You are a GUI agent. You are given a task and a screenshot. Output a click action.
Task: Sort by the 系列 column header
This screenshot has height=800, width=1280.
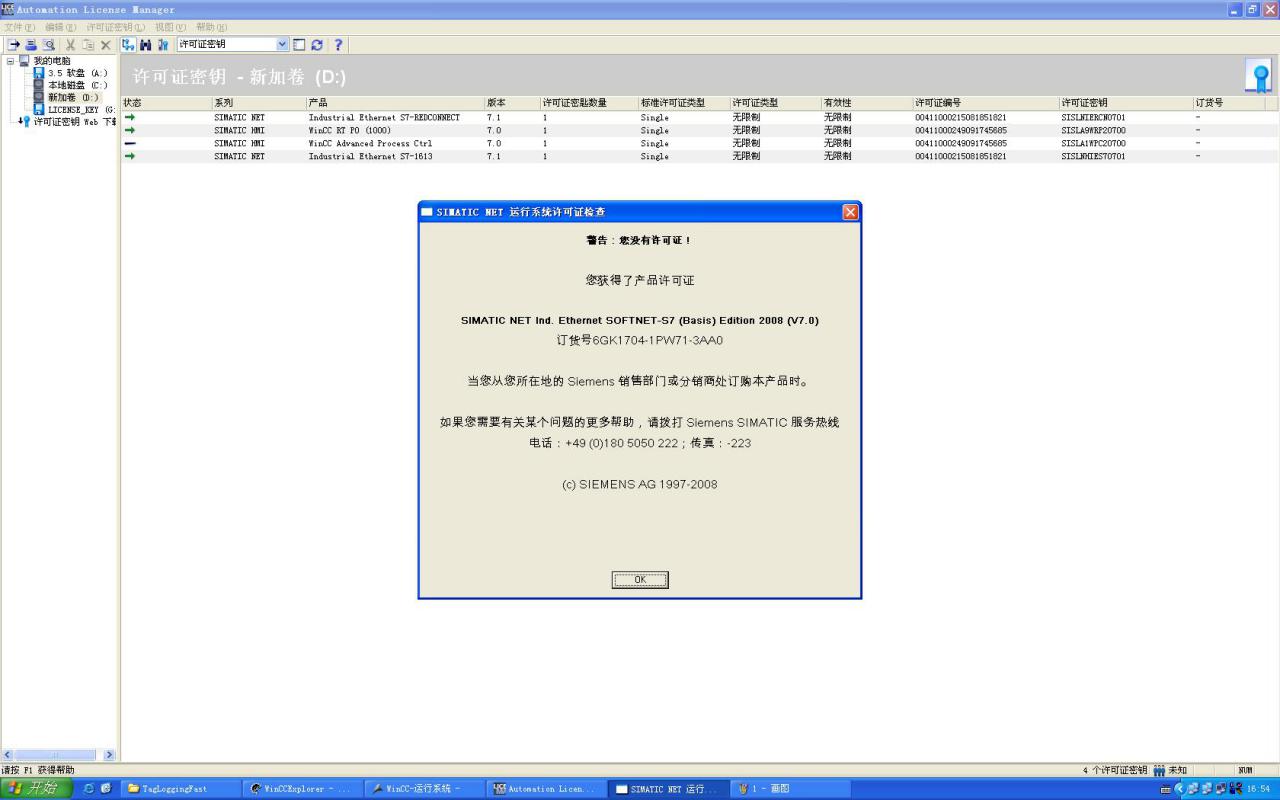tap(258, 103)
